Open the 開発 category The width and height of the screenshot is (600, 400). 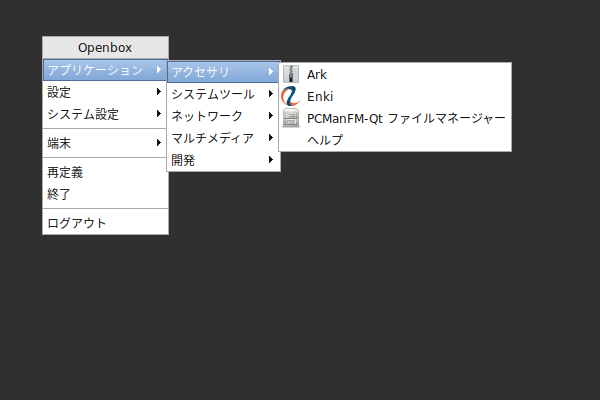[x=223, y=160]
